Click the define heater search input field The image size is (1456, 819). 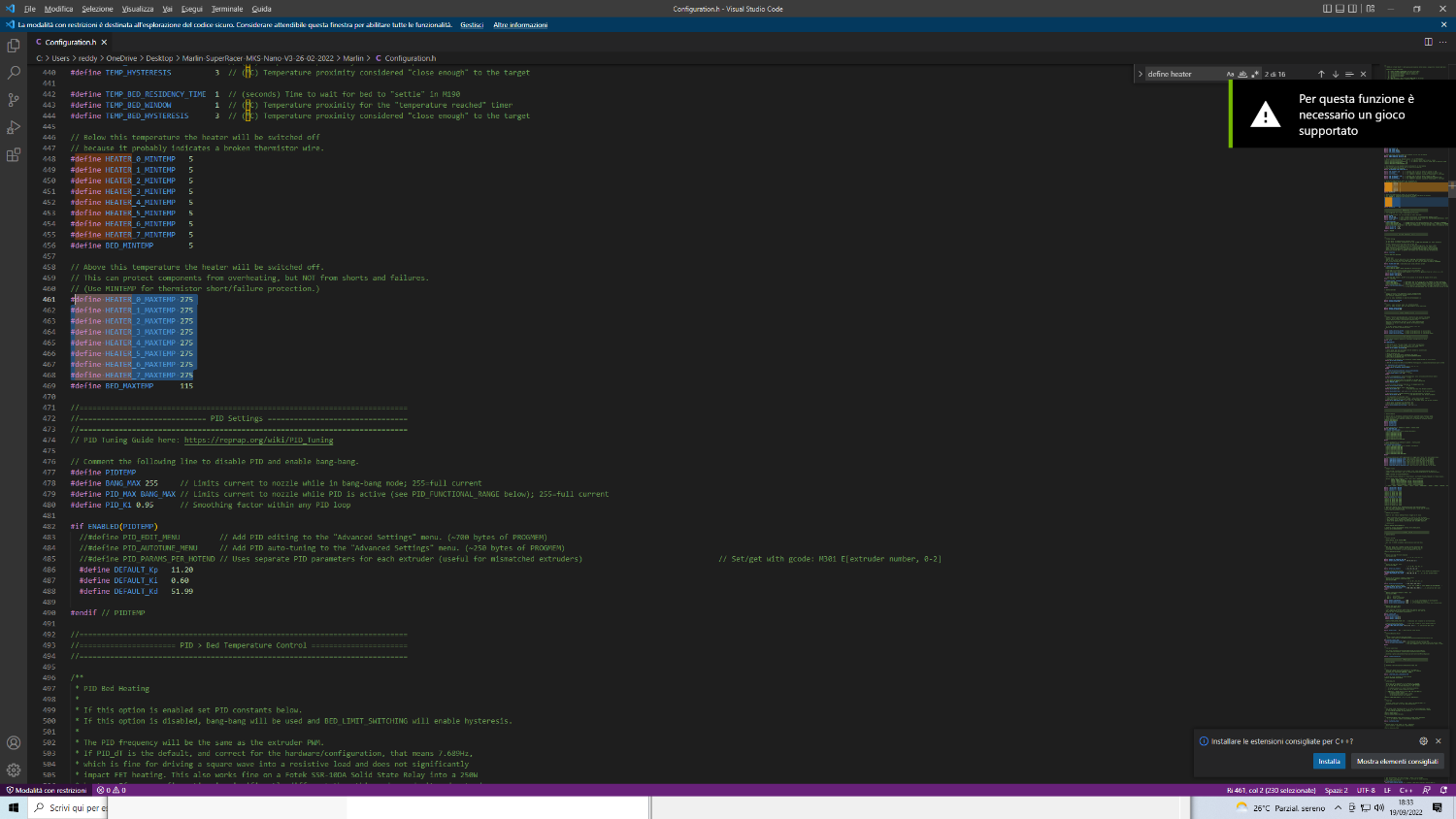tap(1182, 74)
